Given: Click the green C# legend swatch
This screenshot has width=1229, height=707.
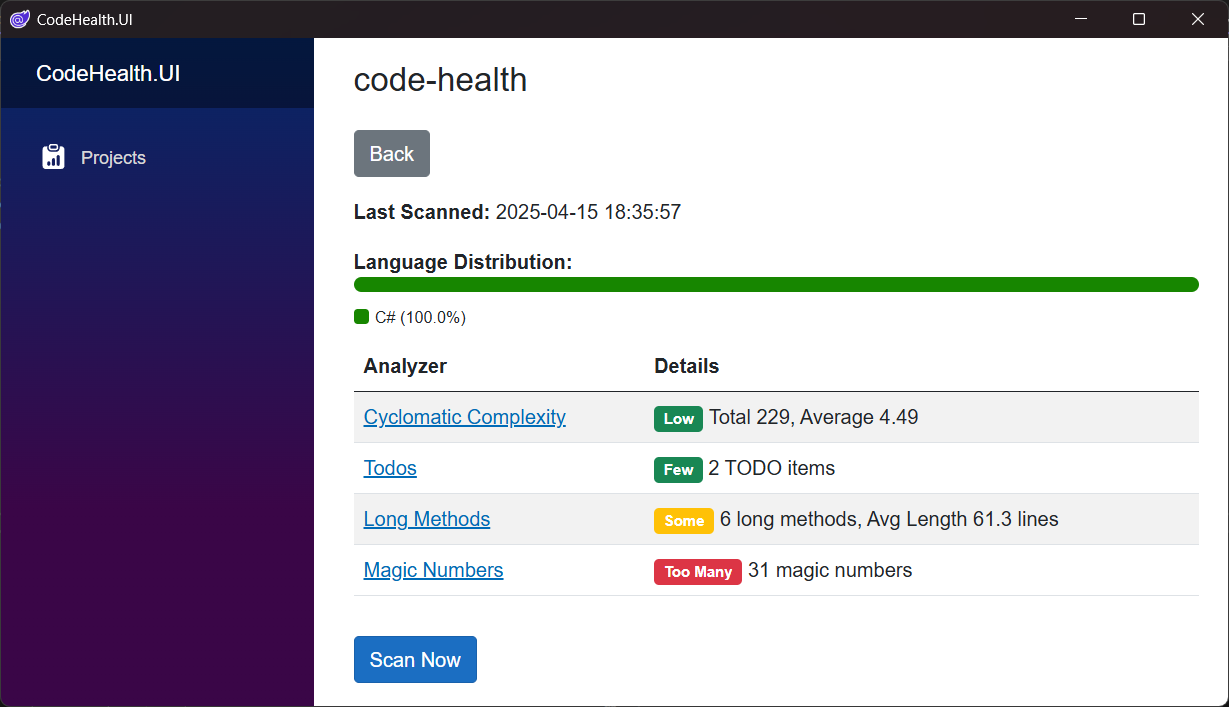Looking at the screenshot, I should point(362,317).
